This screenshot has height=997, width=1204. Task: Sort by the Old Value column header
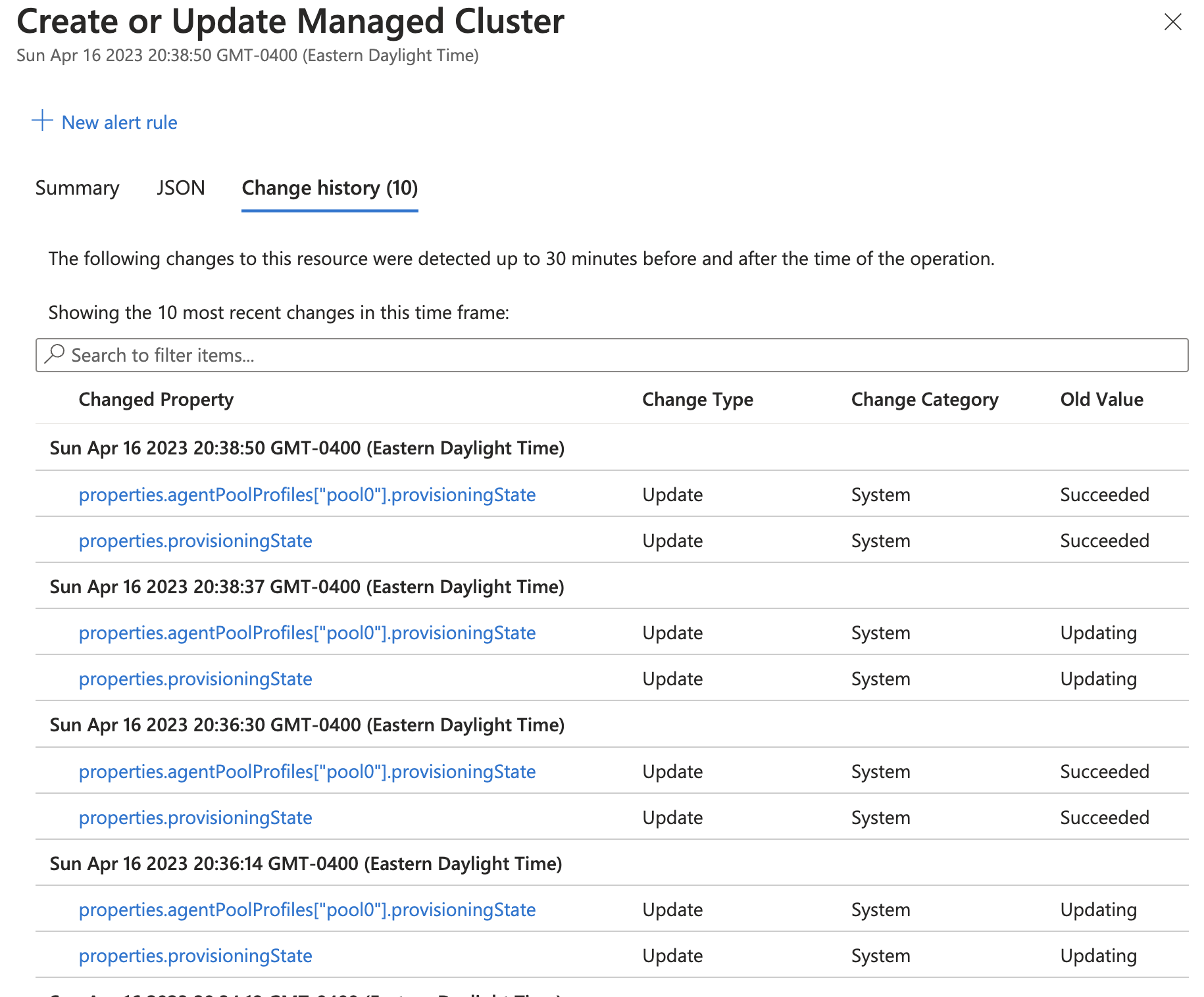[1101, 399]
